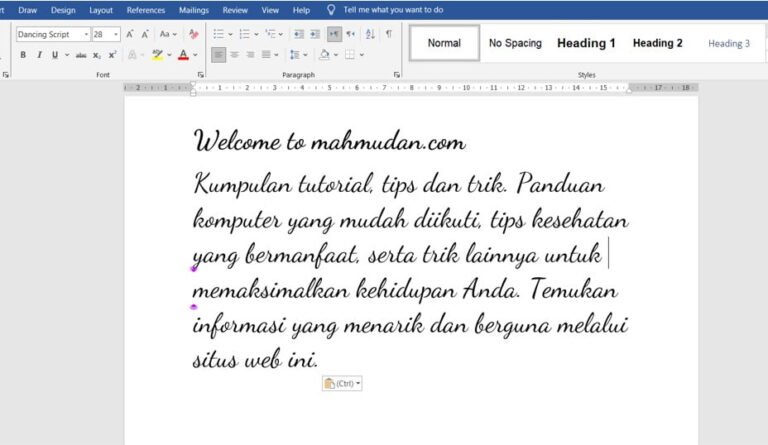Apply paragraph shading color
Screen dimensions: 768x445
tap(324, 55)
